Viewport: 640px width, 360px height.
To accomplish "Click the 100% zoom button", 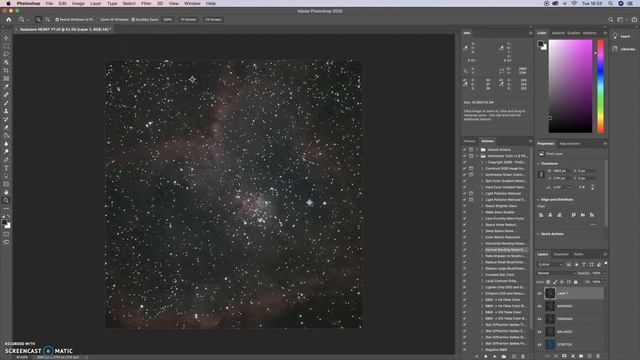I will [x=167, y=19].
